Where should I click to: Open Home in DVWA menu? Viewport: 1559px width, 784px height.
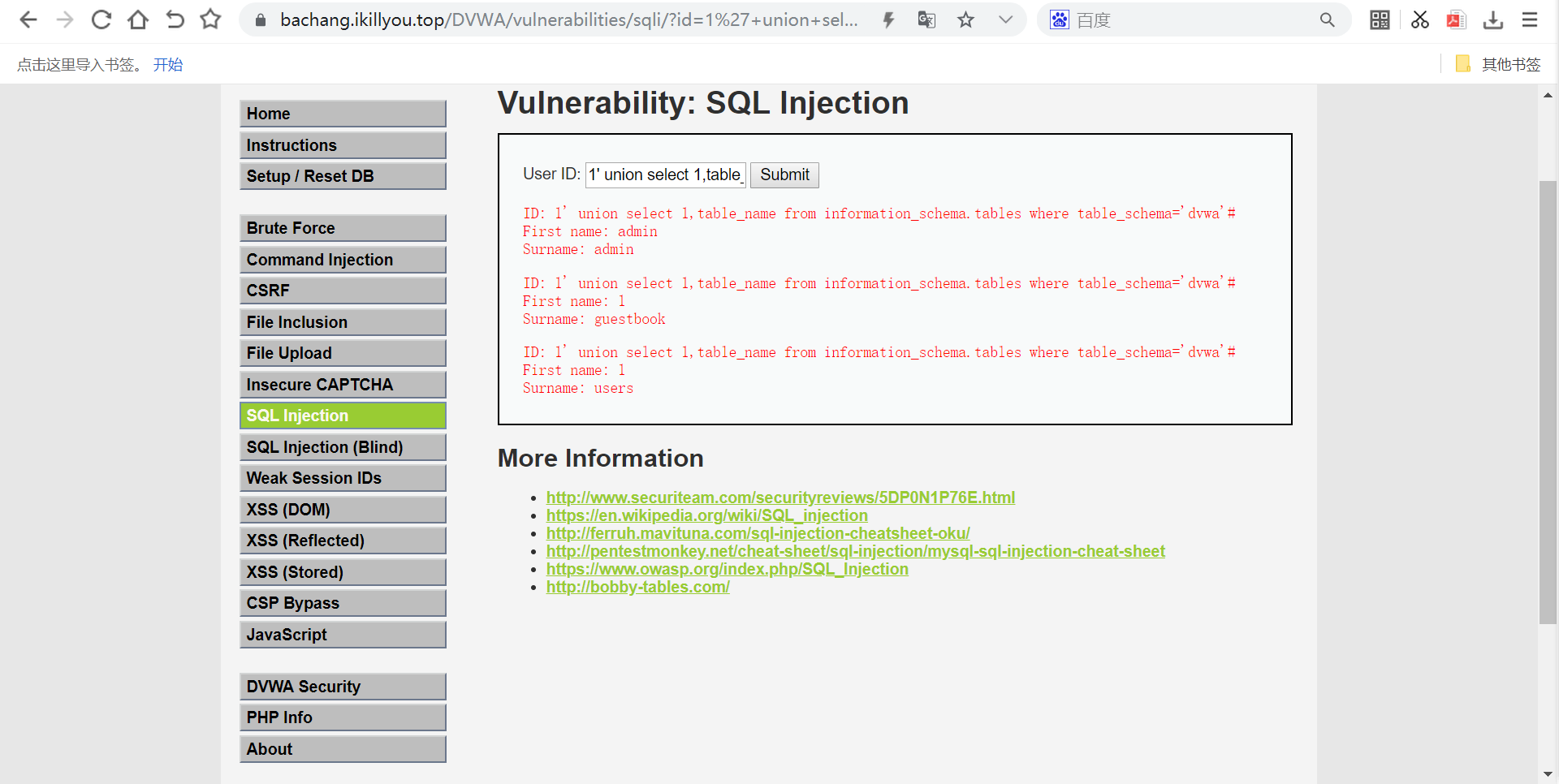[x=343, y=114]
